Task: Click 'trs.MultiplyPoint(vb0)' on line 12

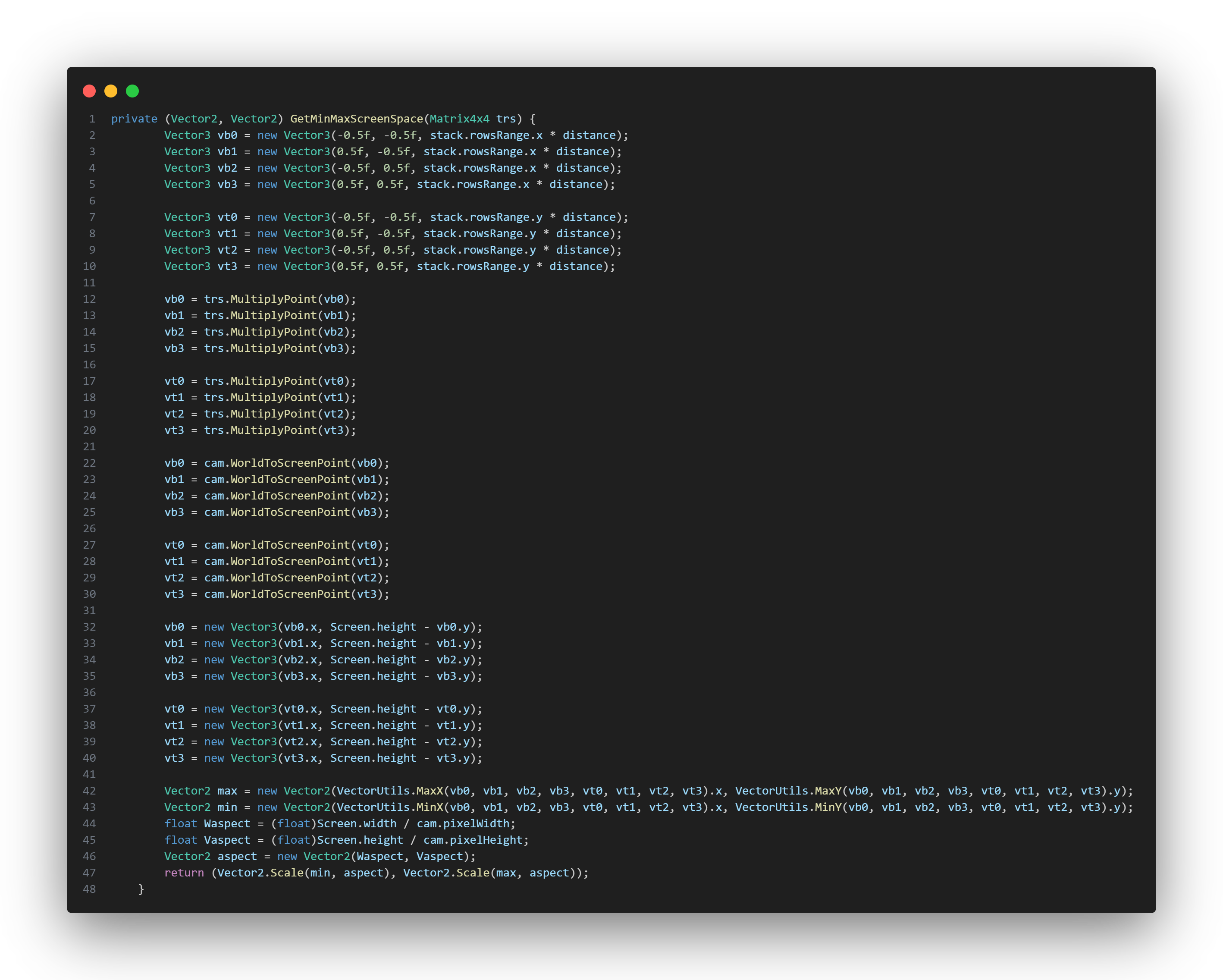Action: point(277,299)
